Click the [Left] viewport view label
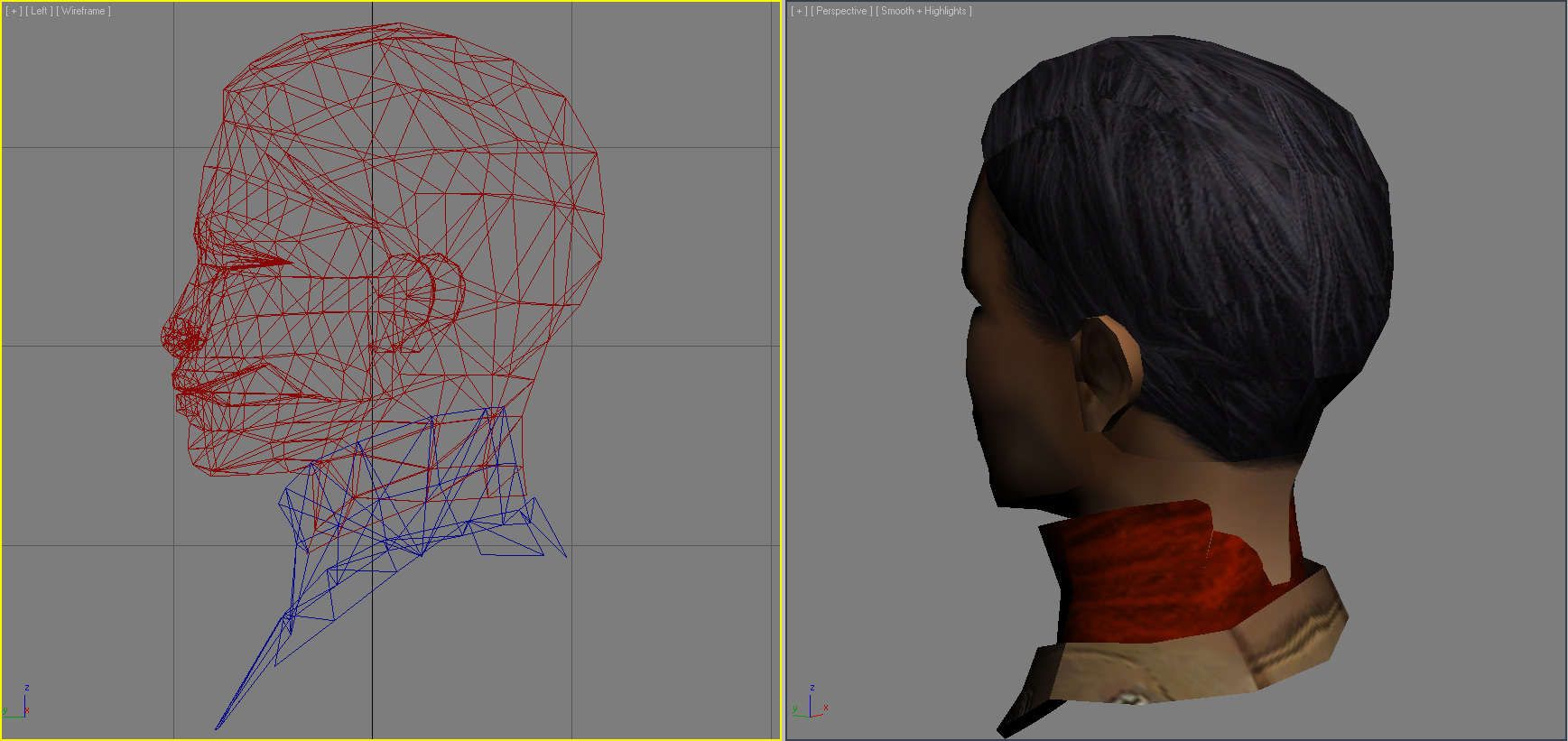The height and width of the screenshot is (741, 1568). (x=39, y=11)
